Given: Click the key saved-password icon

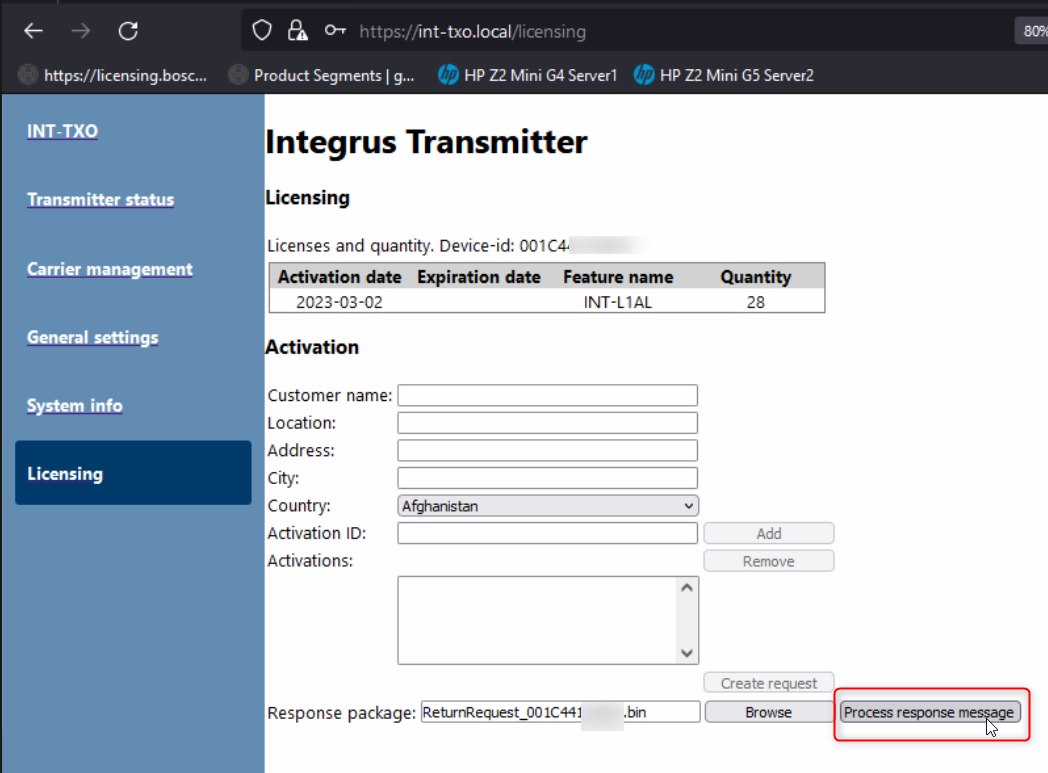Looking at the screenshot, I should click(335, 31).
